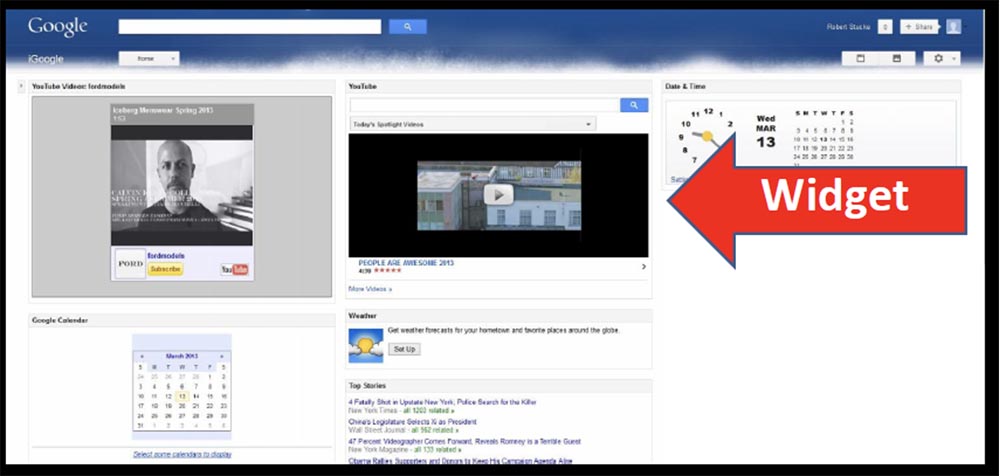Viewport: 1000px width, 476px height.
Task: Open 4 Fatally Shot in Upstate New York story
Action: [443, 402]
